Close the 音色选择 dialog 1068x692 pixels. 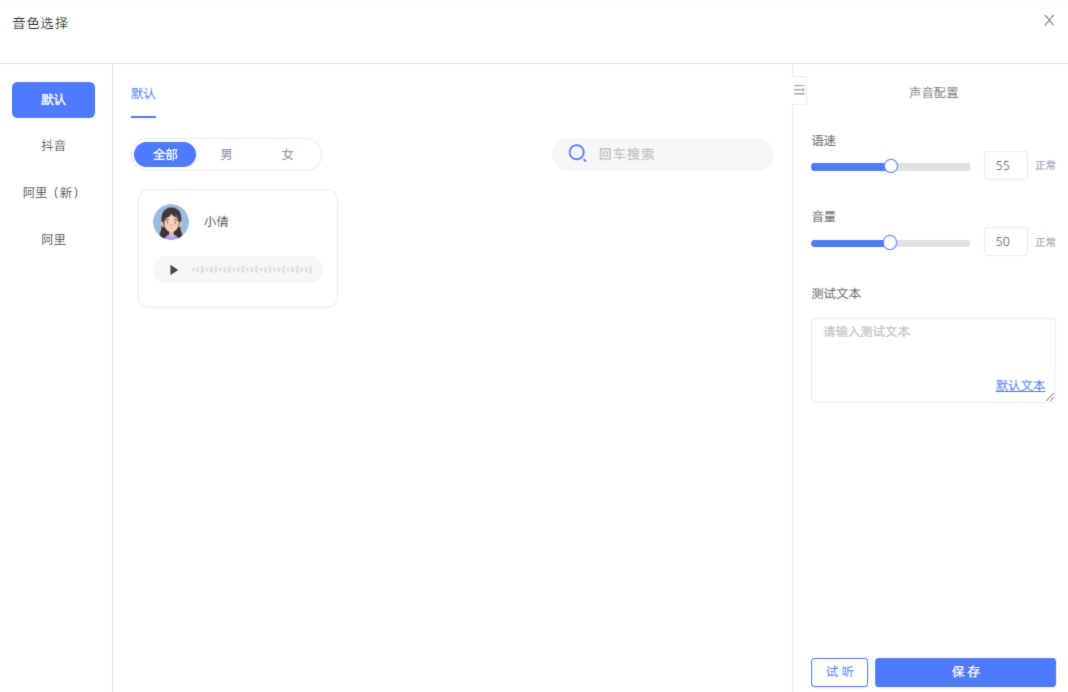tap(1049, 20)
